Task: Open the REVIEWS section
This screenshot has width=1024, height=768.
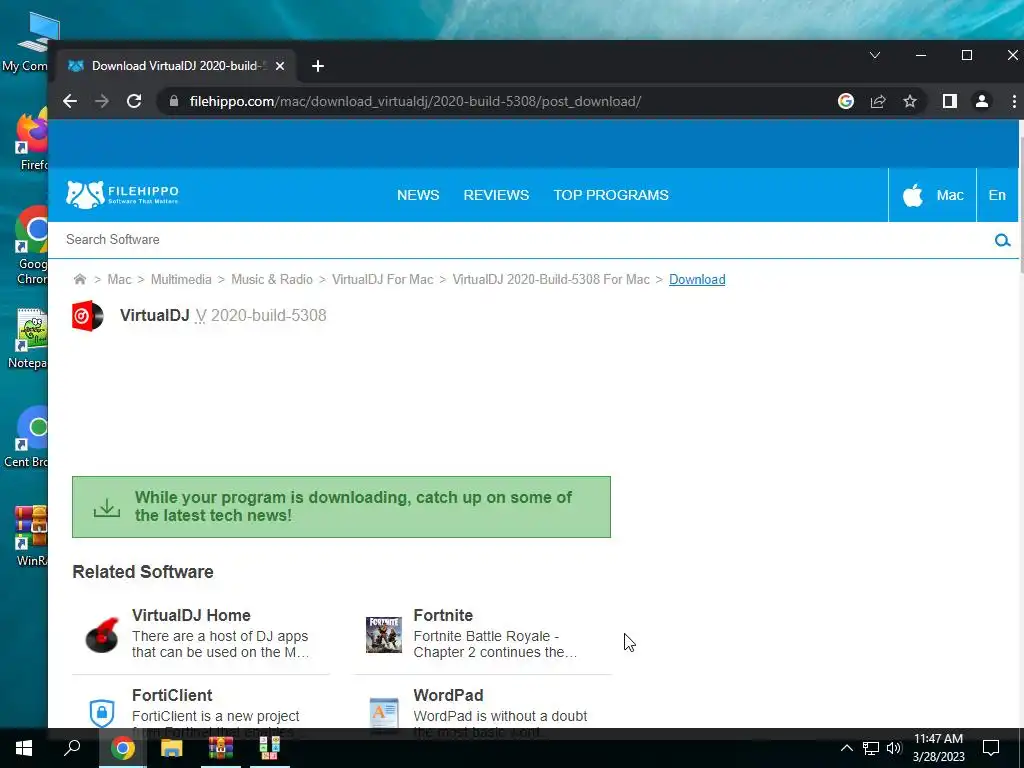Action: coord(496,195)
